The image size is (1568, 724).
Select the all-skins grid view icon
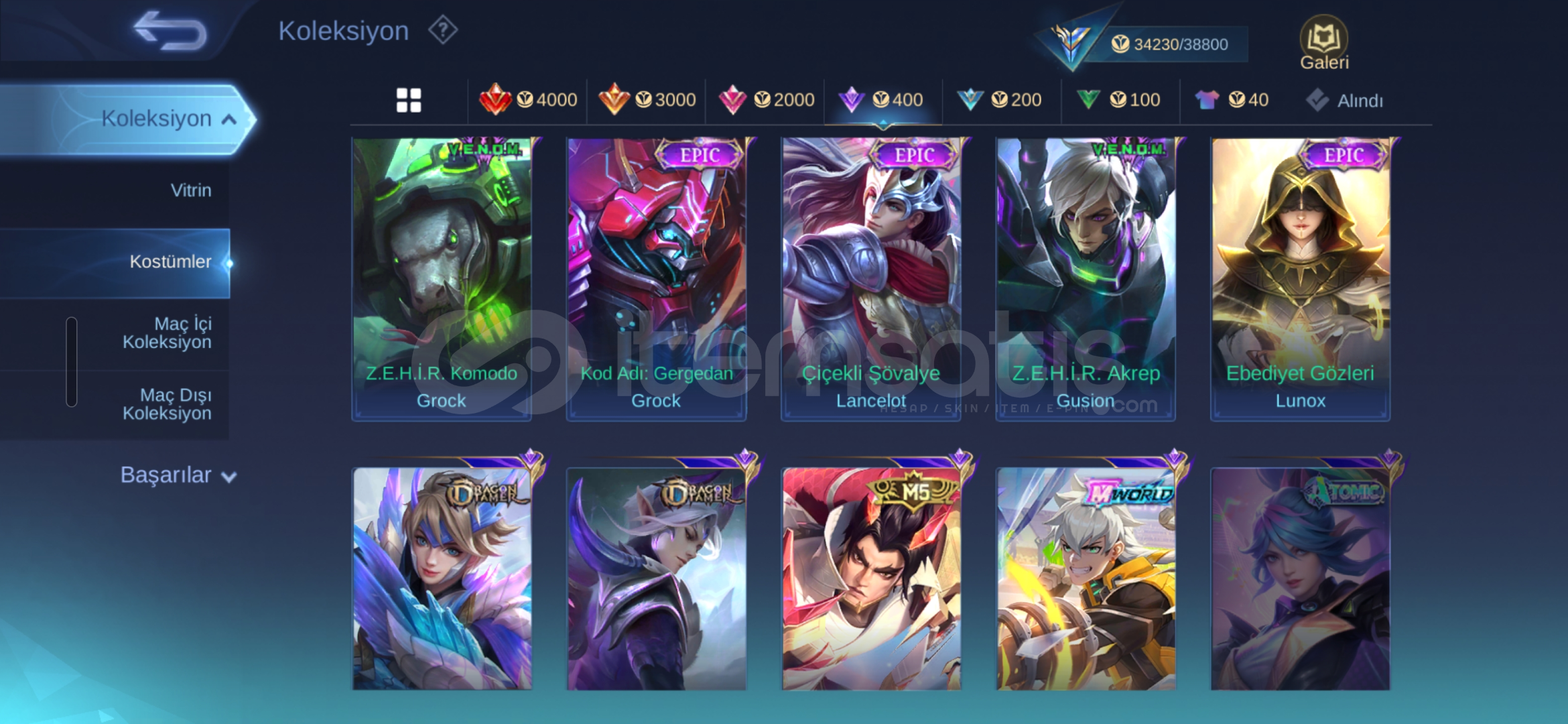[x=409, y=100]
